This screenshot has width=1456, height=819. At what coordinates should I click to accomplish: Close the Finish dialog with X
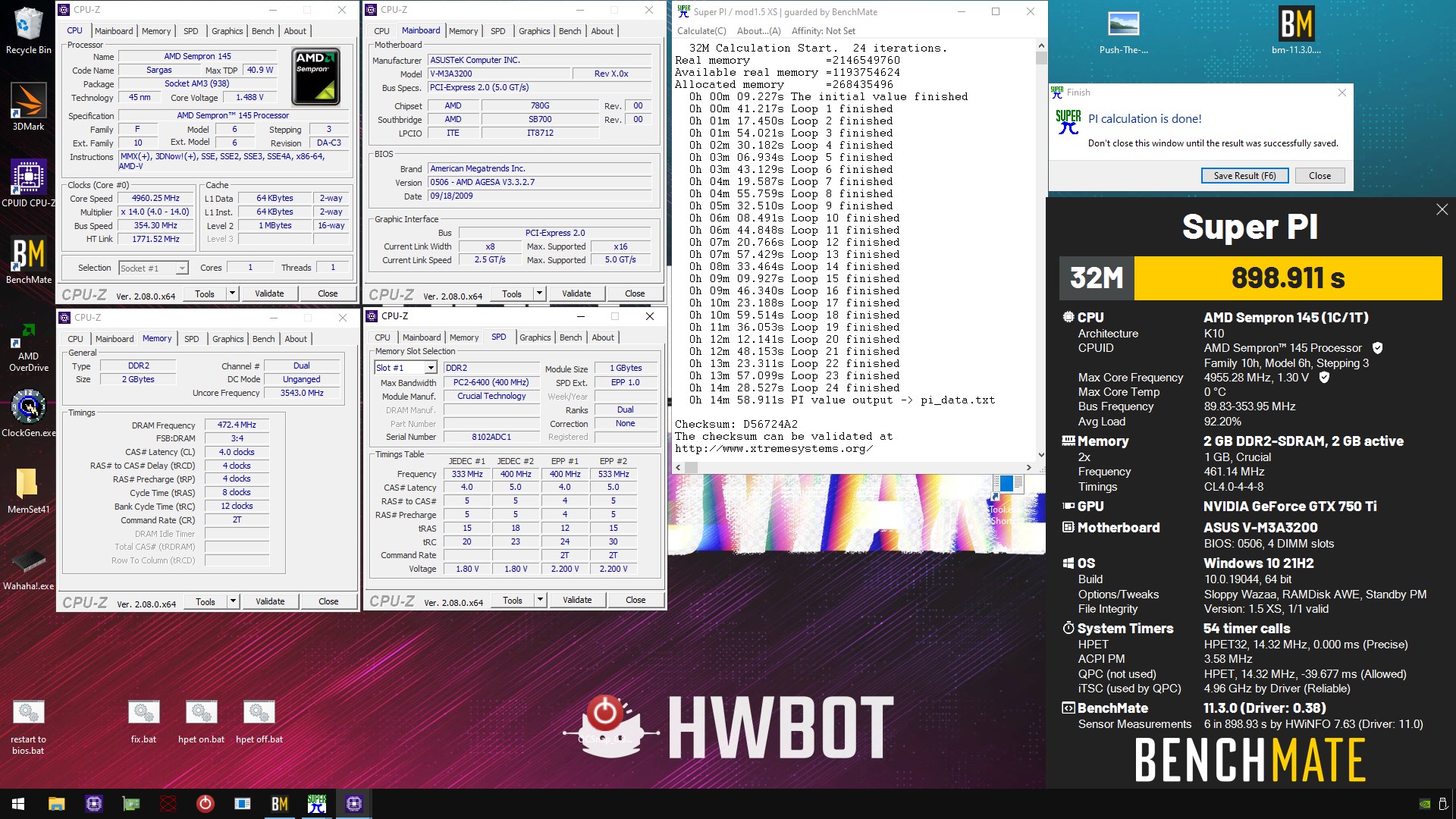pyautogui.click(x=1341, y=93)
